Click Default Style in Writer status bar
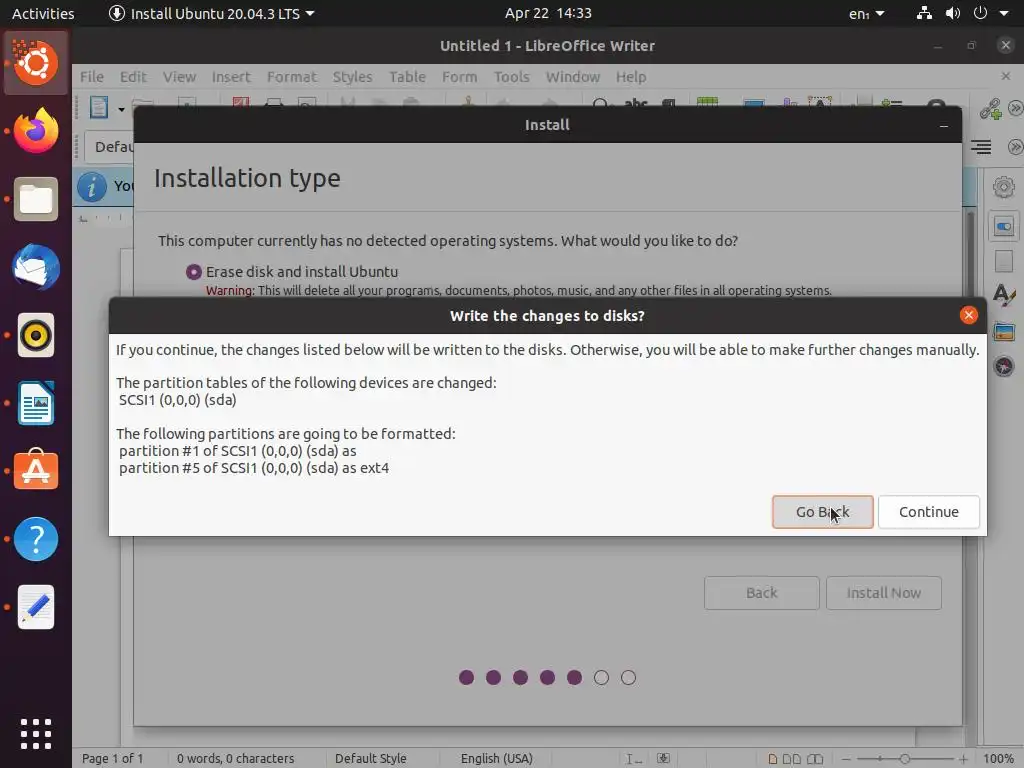 370,759
